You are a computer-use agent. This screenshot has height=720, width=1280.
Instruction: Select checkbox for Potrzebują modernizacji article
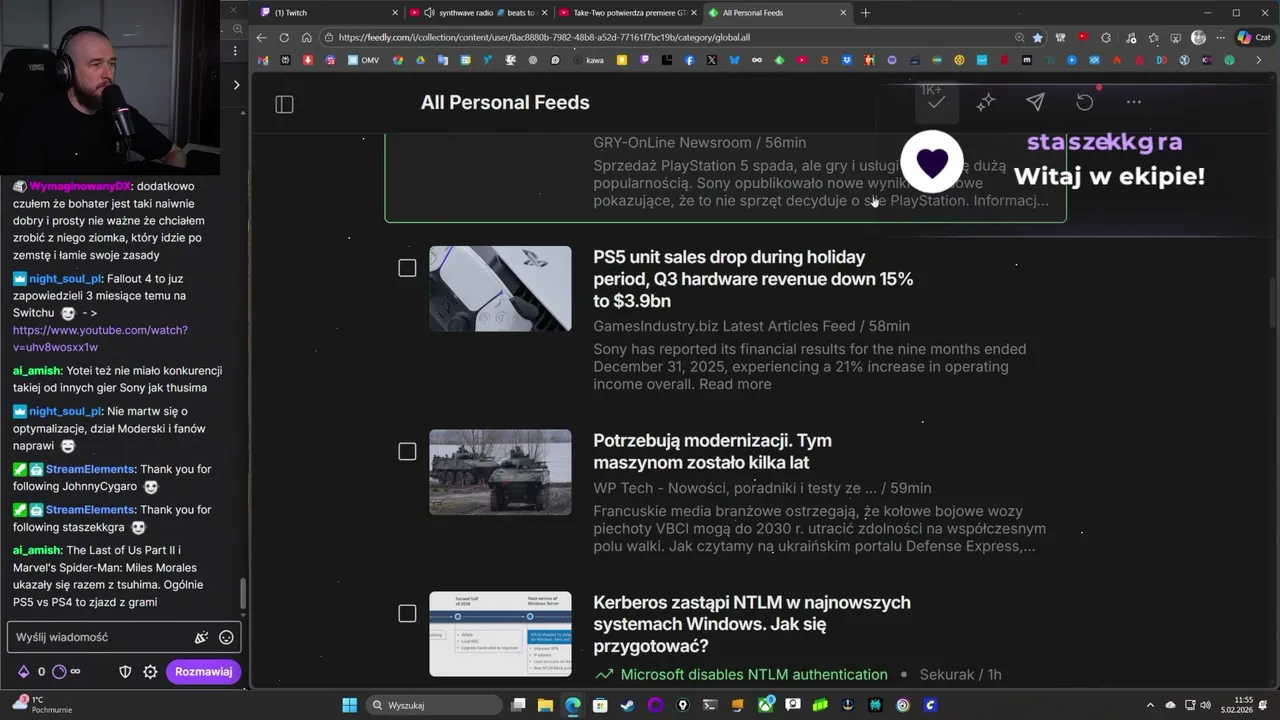(407, 452)
